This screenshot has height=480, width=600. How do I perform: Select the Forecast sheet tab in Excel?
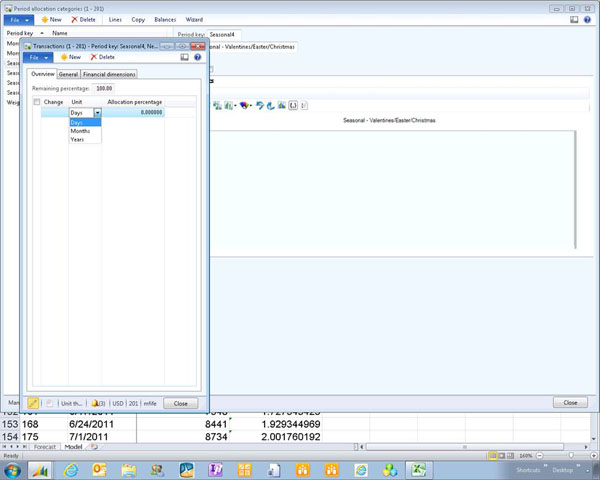point(45,446)
